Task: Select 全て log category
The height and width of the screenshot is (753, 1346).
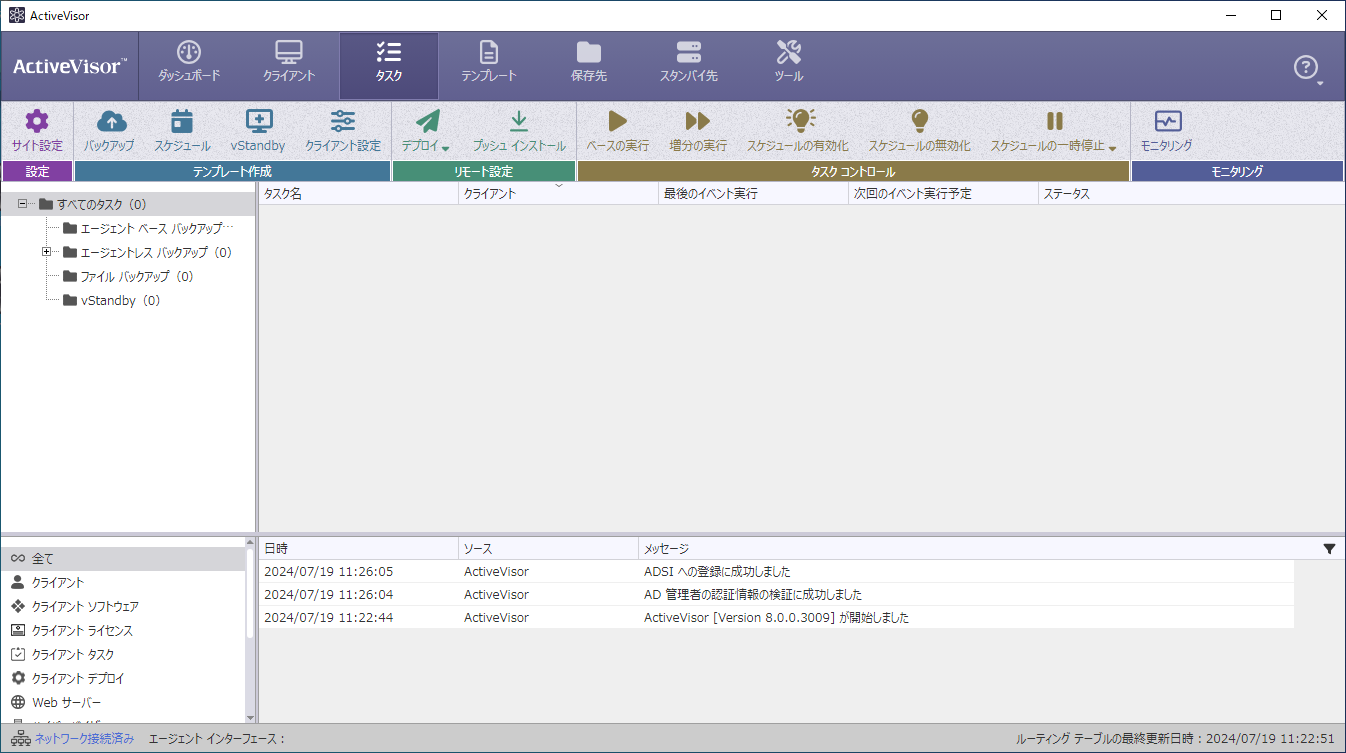Action: coord(122,558)
